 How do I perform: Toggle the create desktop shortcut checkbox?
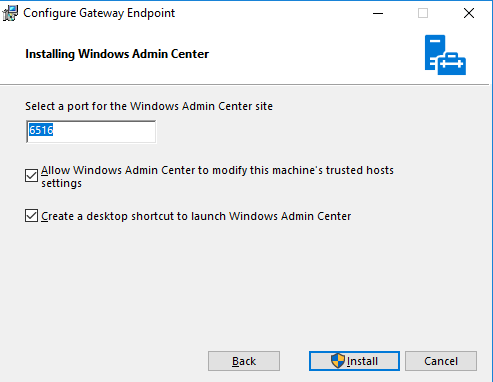click(31, 216)
